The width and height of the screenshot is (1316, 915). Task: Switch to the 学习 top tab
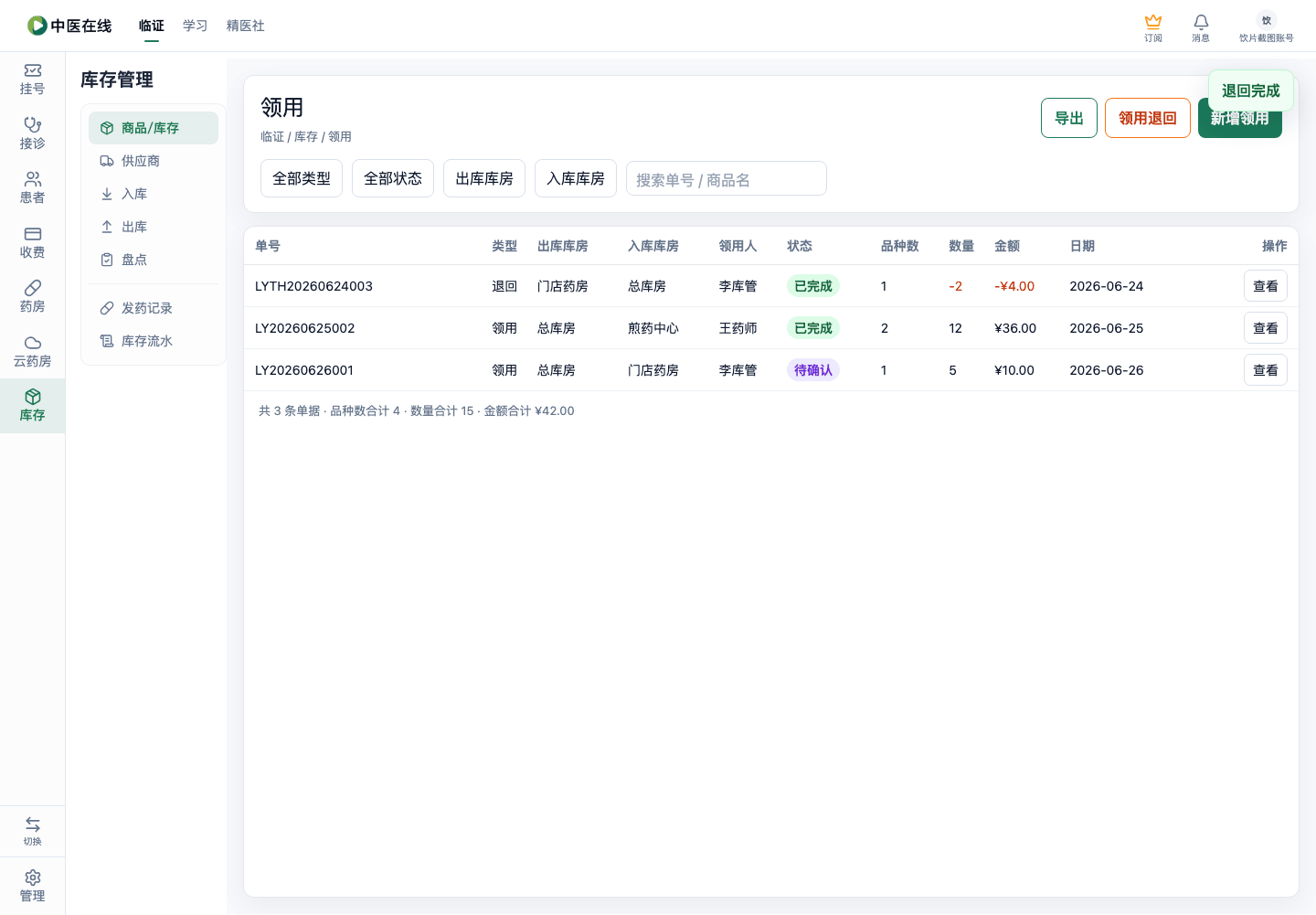196,26
